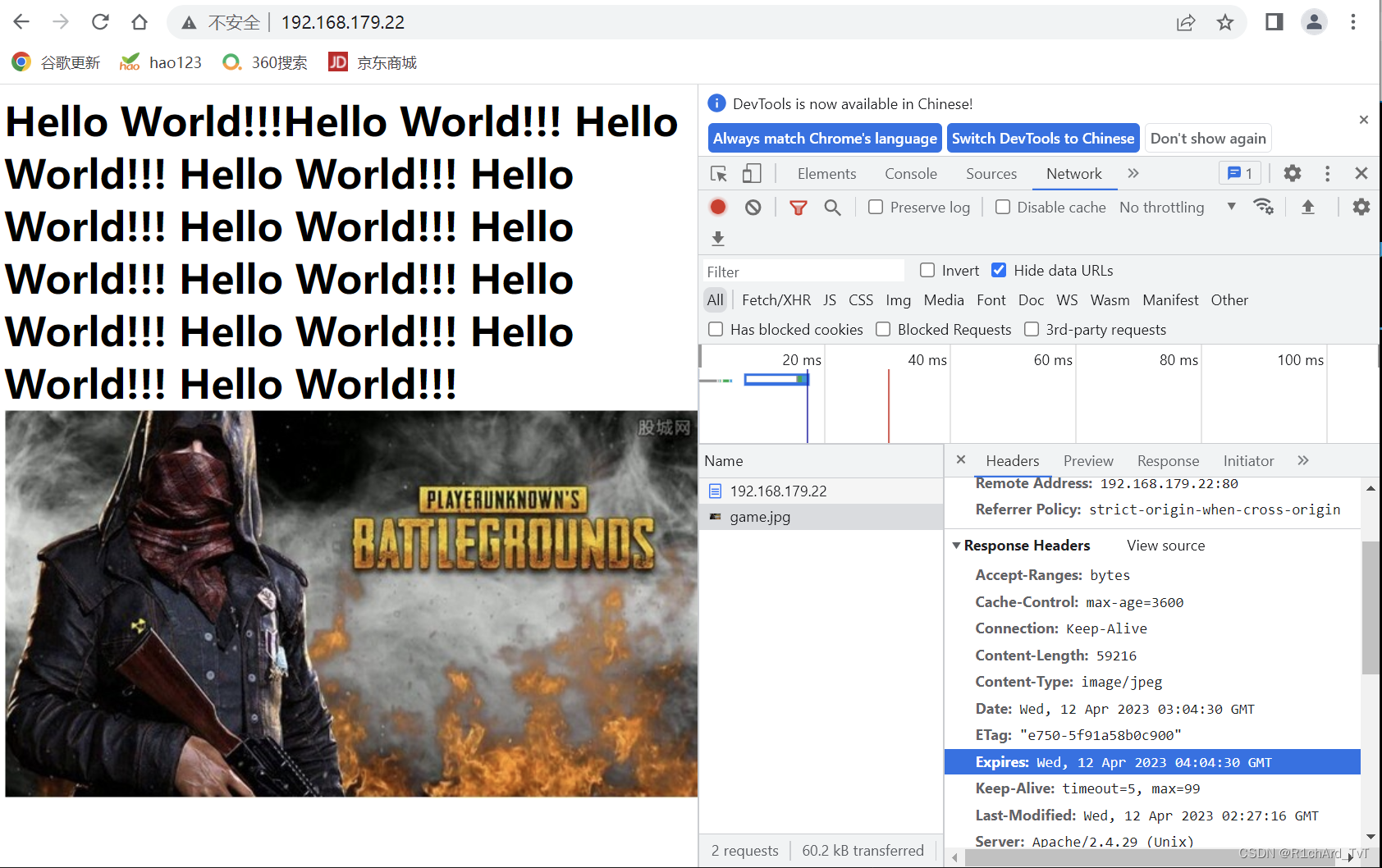The width and height of the screenshot is (1382, 868).
Task: Check Blocked Requests checkbox
Action: coord(883,329)
